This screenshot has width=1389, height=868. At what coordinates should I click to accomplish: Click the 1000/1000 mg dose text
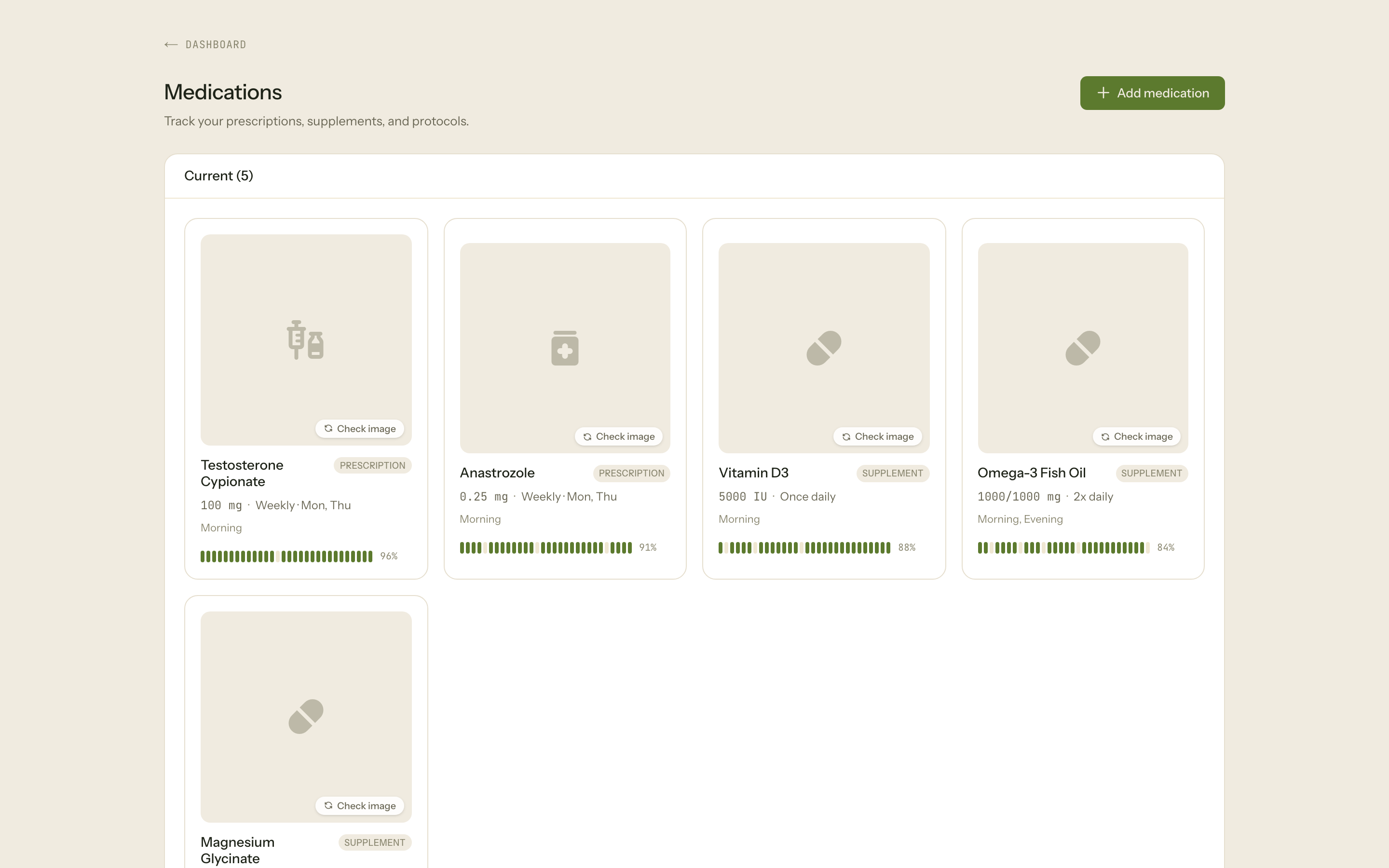click(x=1019, y=497)
